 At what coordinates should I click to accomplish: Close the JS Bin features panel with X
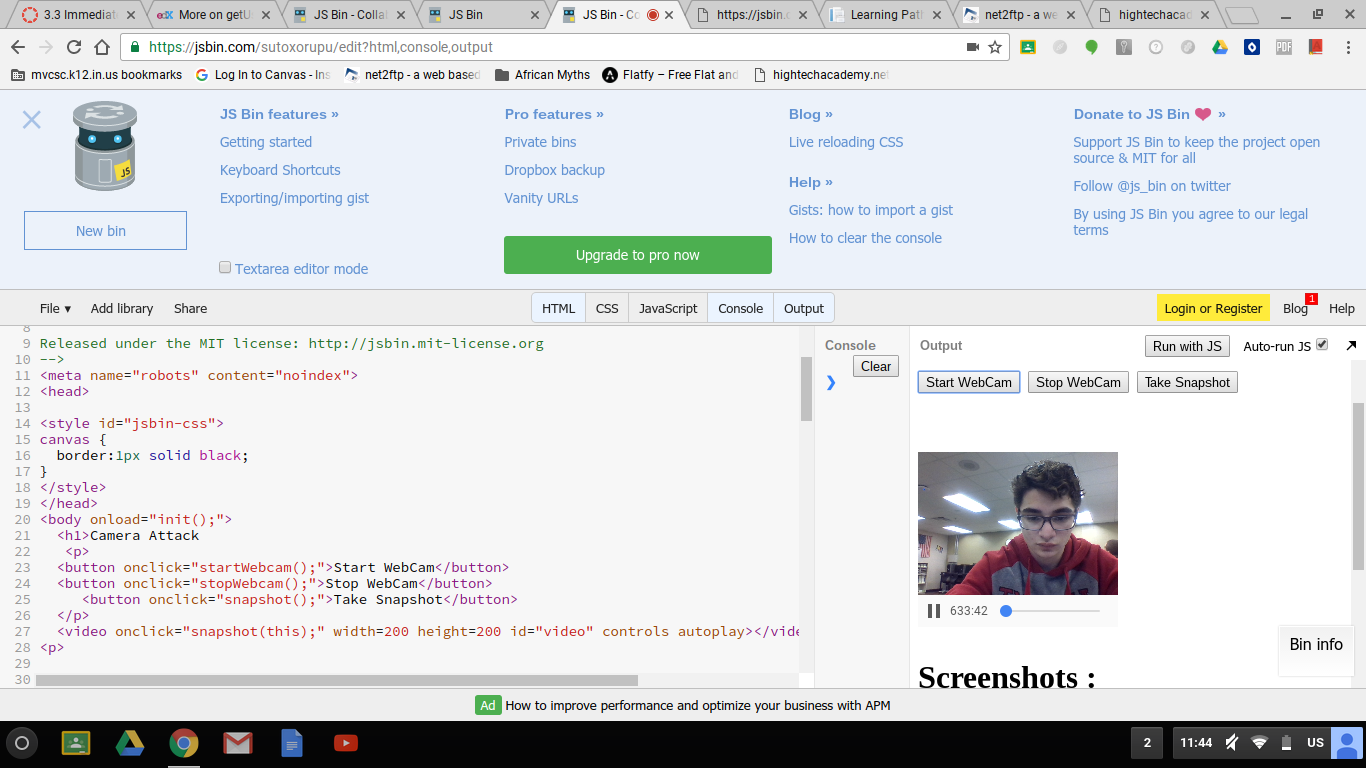pyautogui.click(x=32, y=120)
